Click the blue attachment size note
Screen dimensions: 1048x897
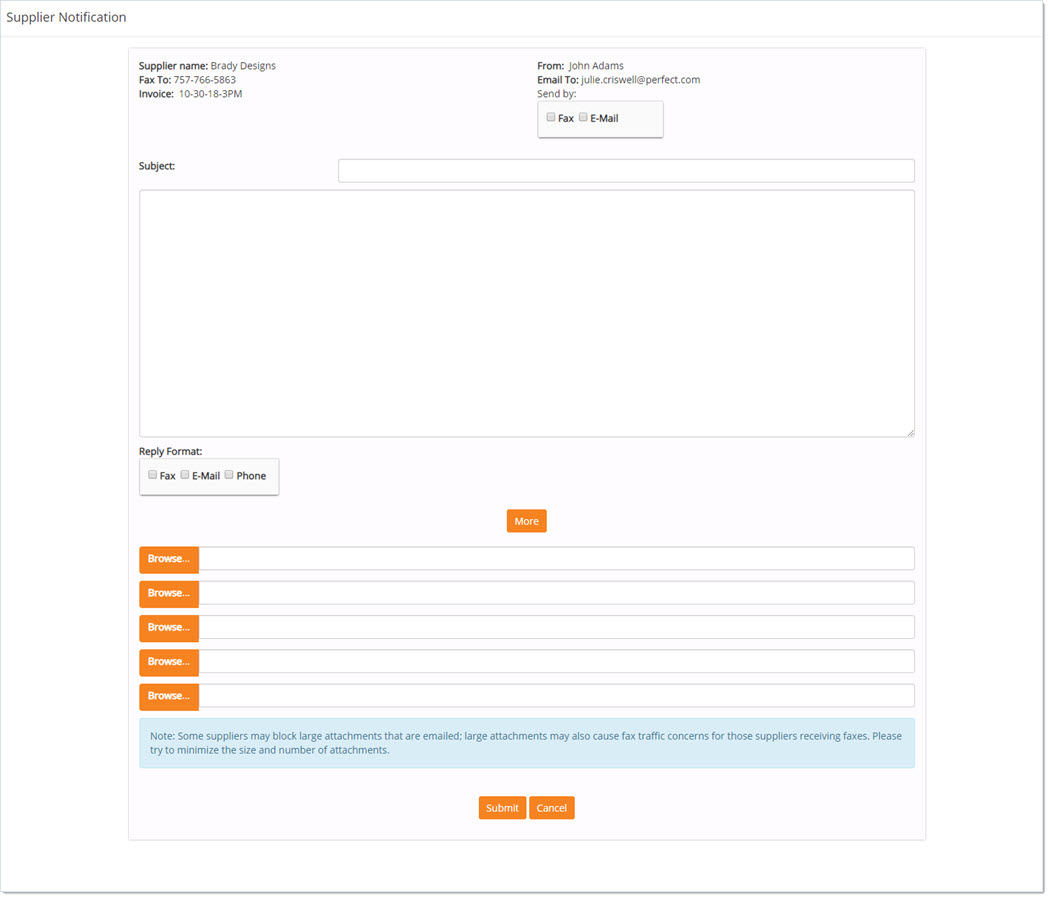point(527,743)
